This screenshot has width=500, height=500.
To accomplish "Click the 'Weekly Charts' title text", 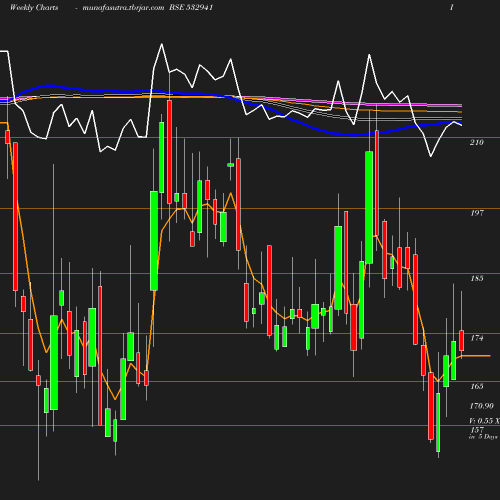I will click(x=34, y=7).
